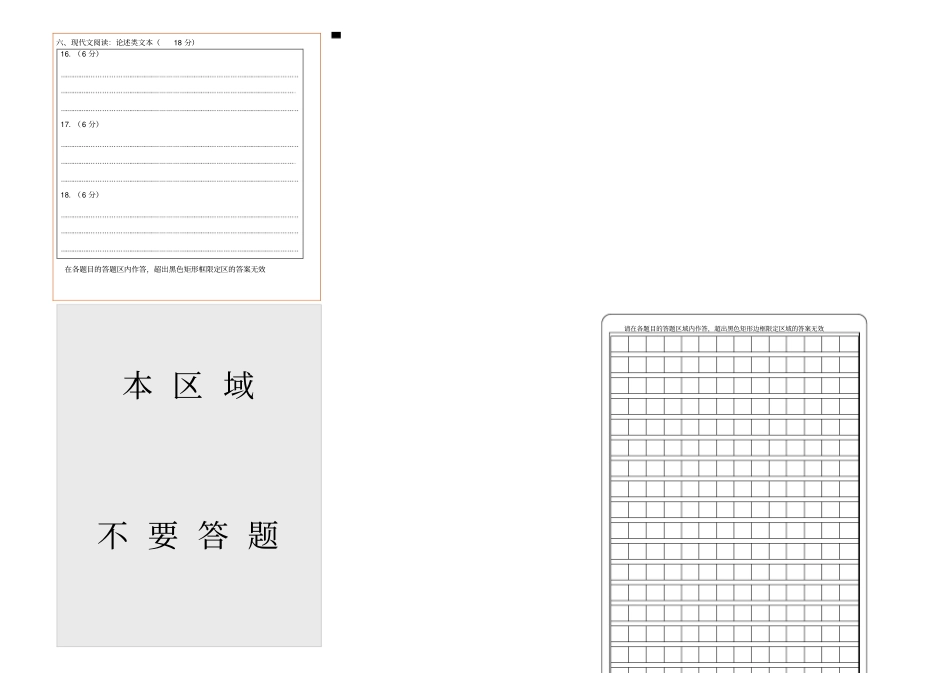
Task: Click the note '在各题目的答题区内作答'
Action: click(x=106, y=270)
